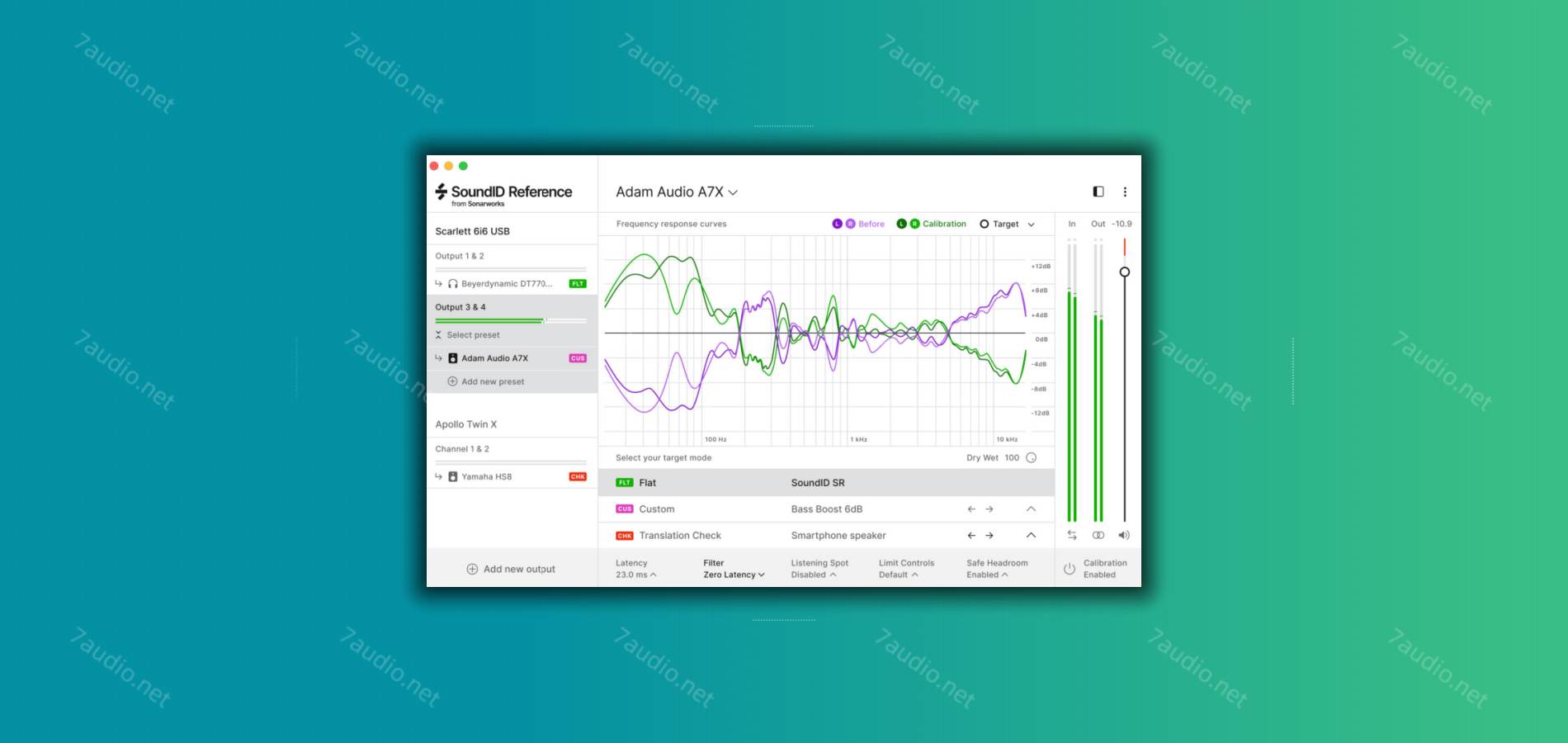Click Output 3 & 4 header
This screenshot has width=1568, height=743.
click(x=460, y=307)
